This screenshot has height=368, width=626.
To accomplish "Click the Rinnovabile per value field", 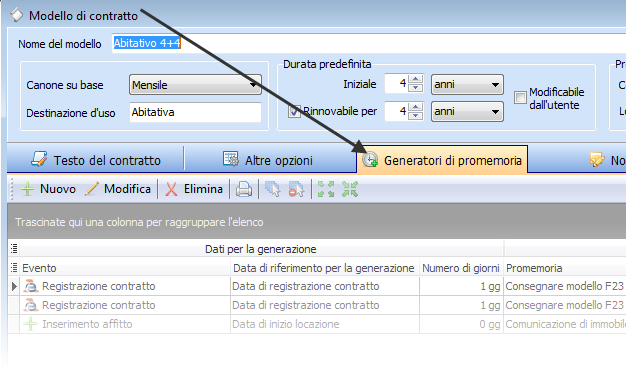I will point(396,111).
